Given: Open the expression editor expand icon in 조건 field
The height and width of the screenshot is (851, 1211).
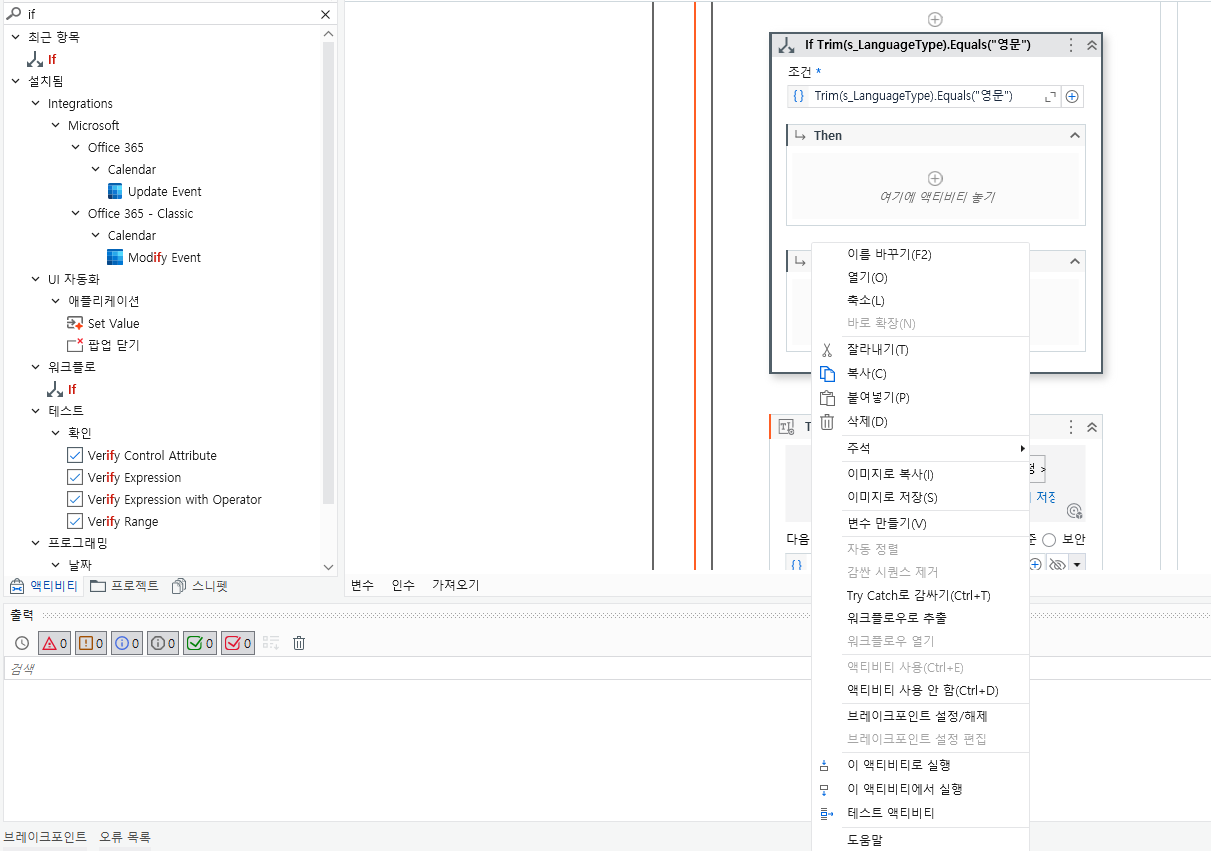Looking at the screenshot, I should pyautogui.click(x=1050, y=96).
